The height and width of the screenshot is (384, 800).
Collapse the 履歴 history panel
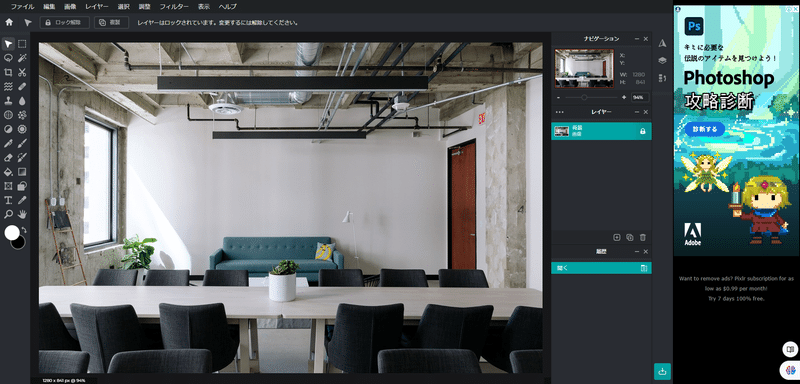[x=637, y=252]
